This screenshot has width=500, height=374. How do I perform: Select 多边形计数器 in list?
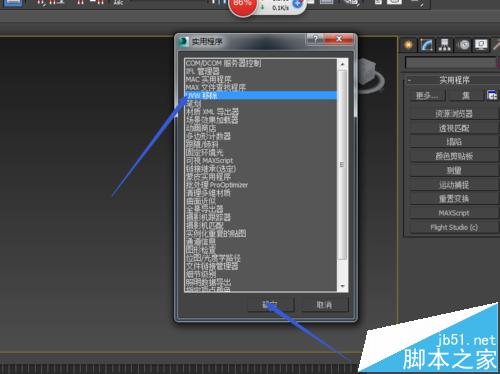pos(261,136)
